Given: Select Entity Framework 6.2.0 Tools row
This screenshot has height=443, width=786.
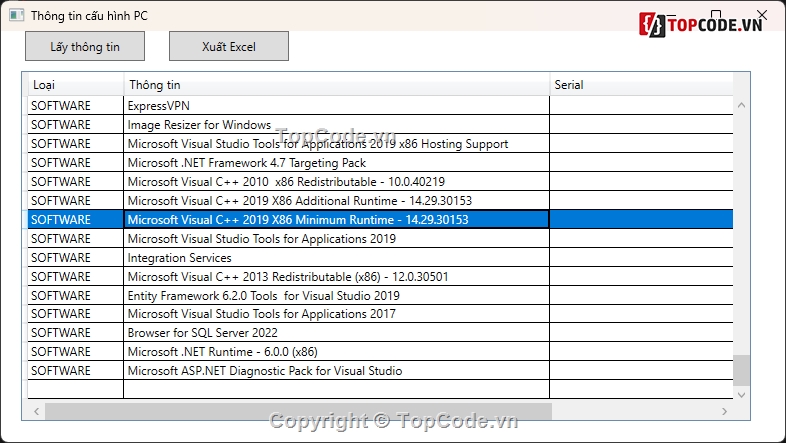Looking at the screenshot, I should (380, 295).
